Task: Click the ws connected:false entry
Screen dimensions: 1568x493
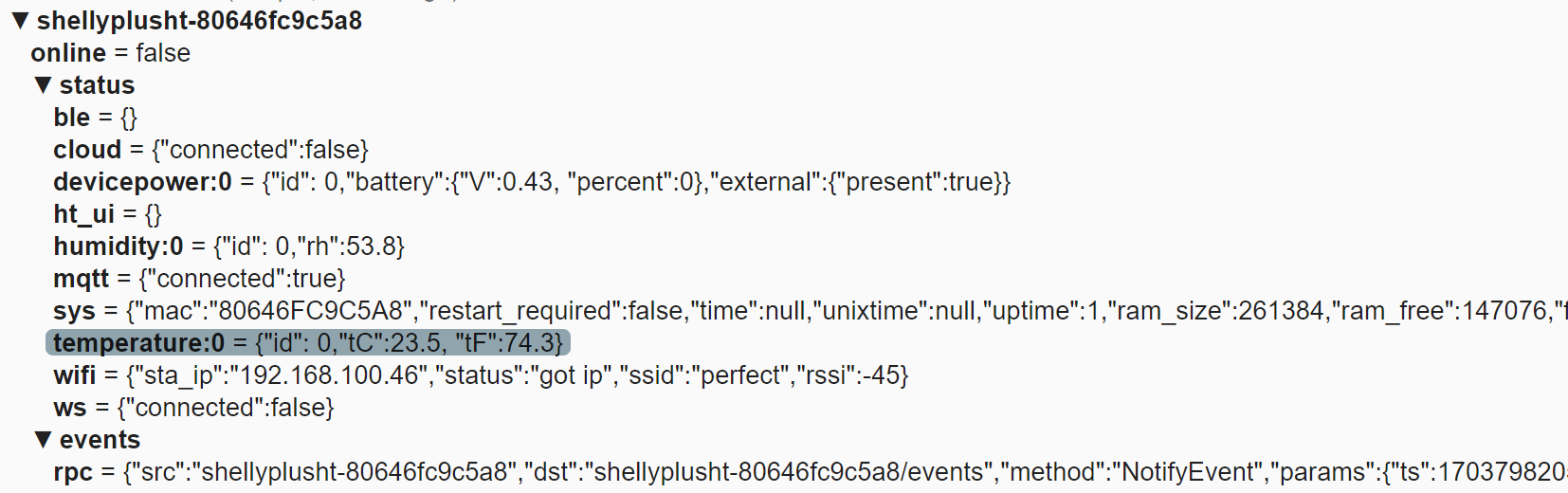Action: pyautogui.click(x=193, y=408)
